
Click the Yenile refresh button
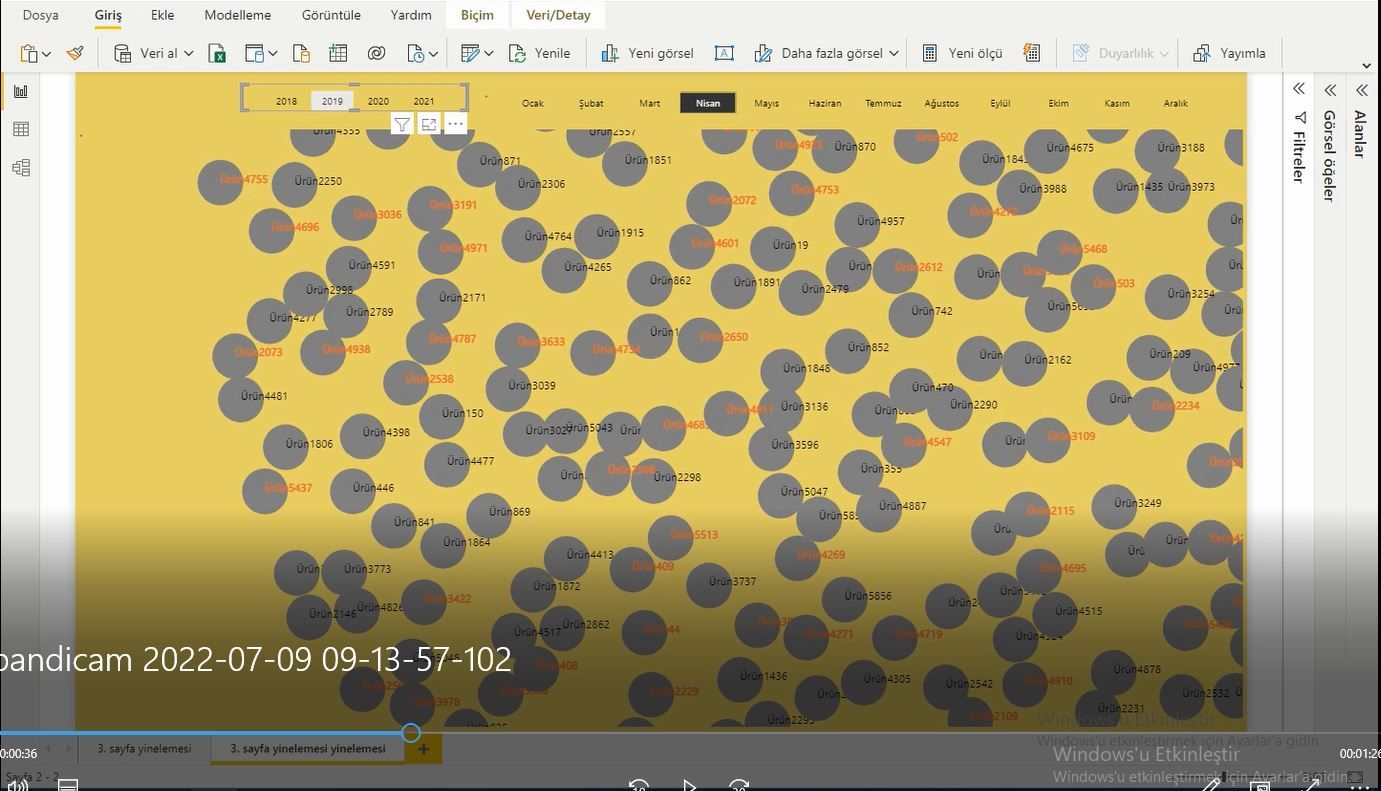coord(539,53)
